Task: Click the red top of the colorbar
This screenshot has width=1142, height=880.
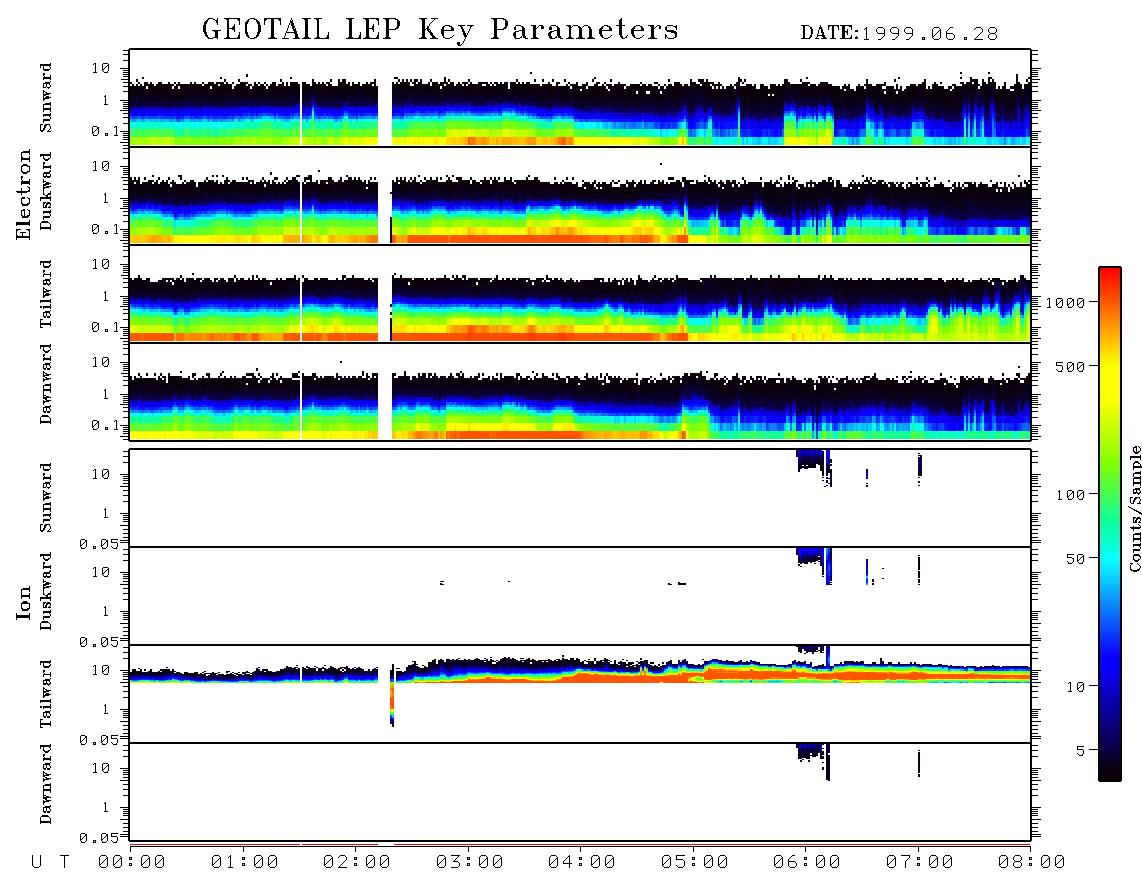Action: click(x=1110, y=277)
